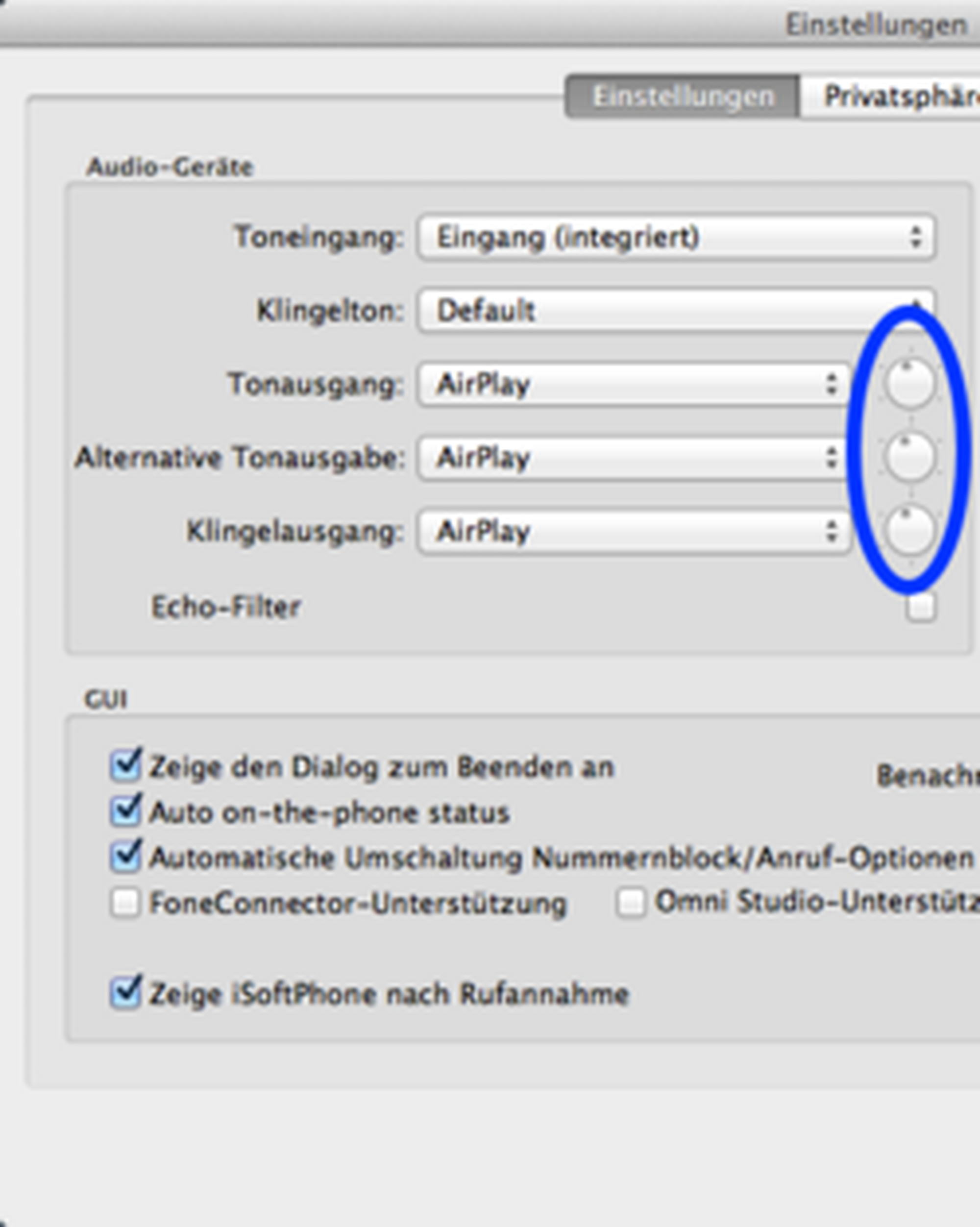The width and height of the screenshot is (980, 1227).
Task: Click the Klingelausgang volume knob
Action: click(x=910, y=530)
